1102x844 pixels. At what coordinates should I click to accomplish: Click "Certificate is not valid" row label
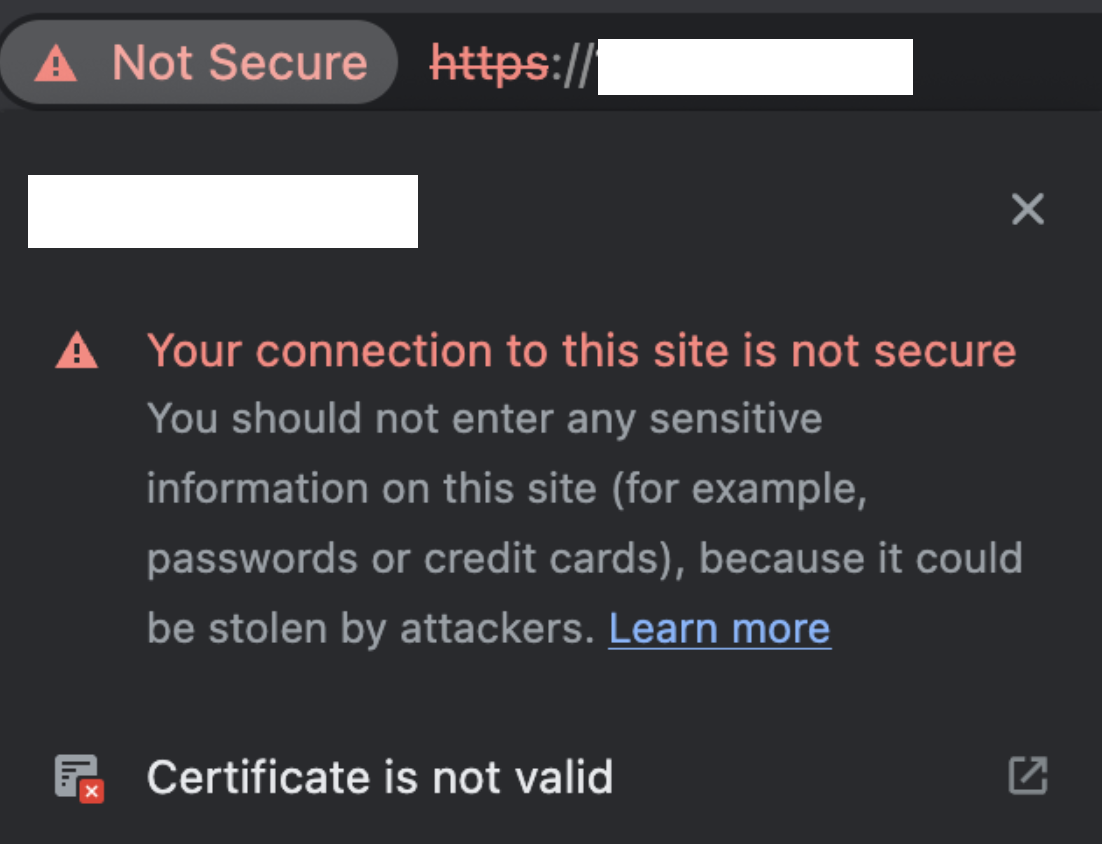tap(379, 777)
